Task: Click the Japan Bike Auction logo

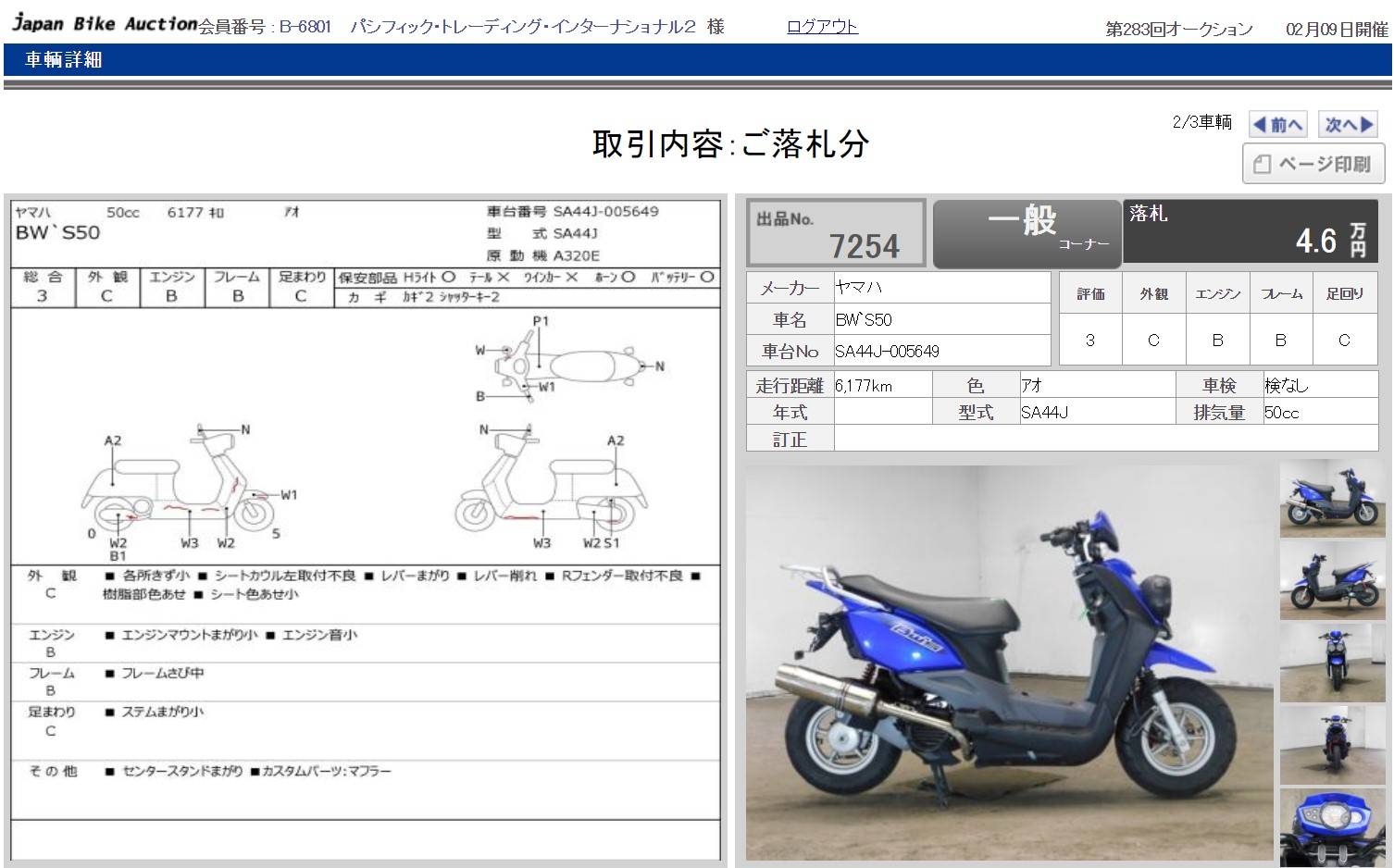Action: pos(104,23)
